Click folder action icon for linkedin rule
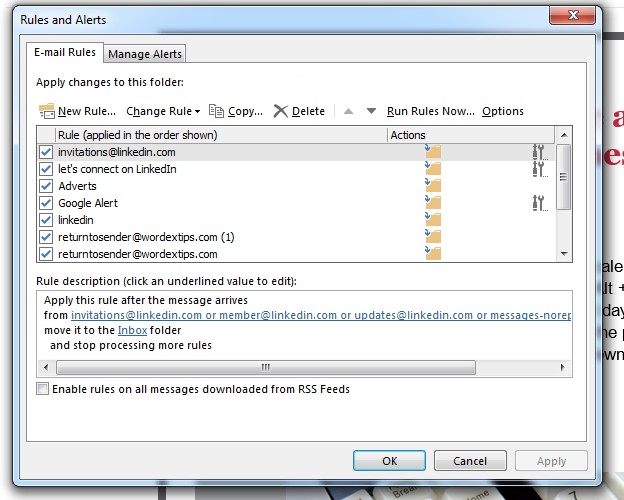 (433, 219)
